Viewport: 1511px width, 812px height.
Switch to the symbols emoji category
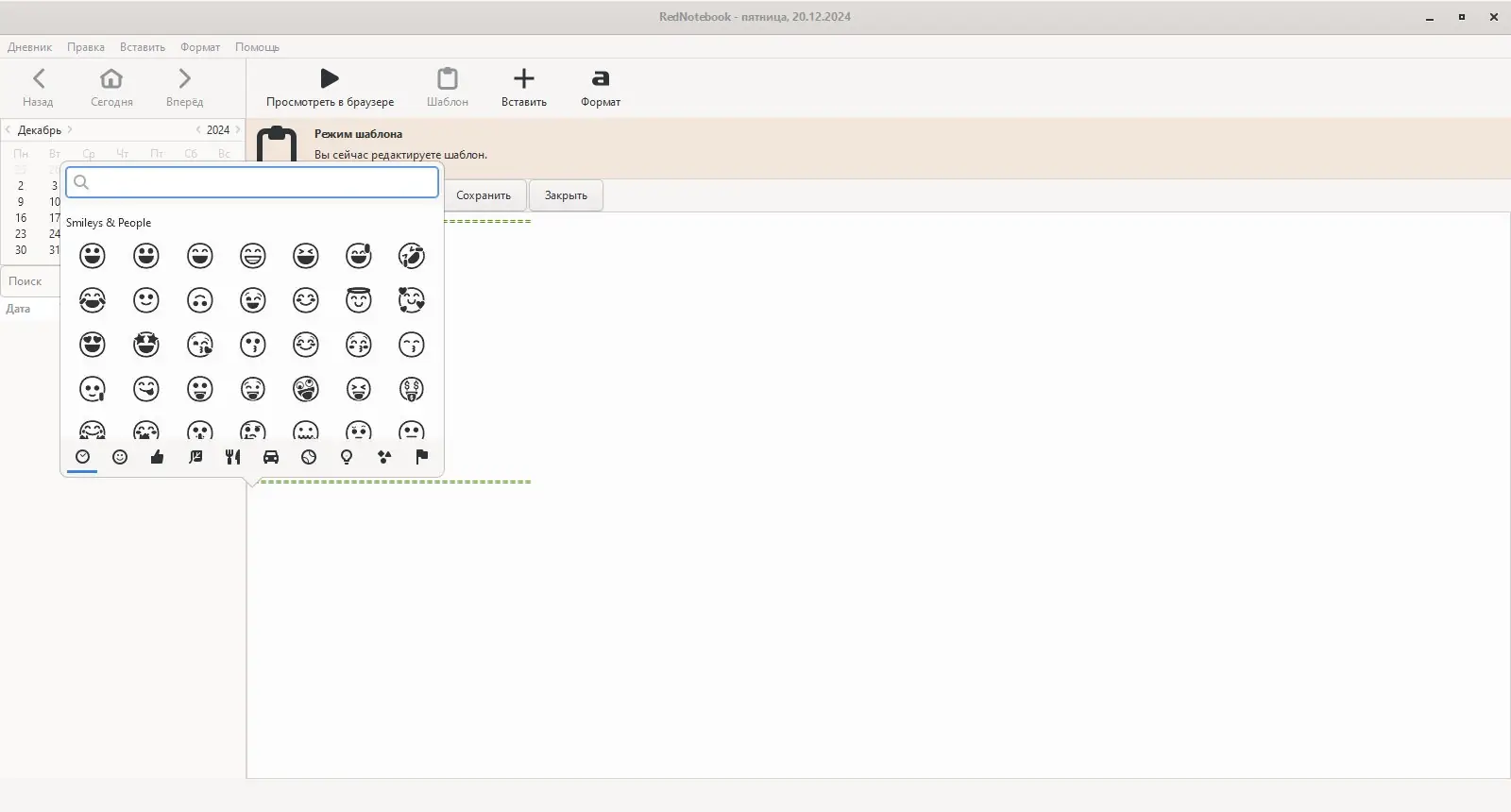[x=384, y=457]
